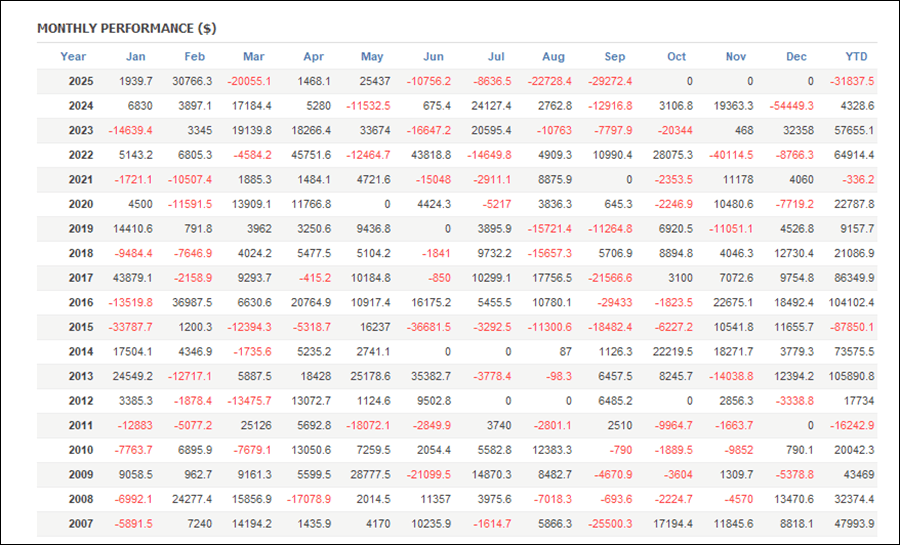Click the Year column header

(x=73, y=57)
